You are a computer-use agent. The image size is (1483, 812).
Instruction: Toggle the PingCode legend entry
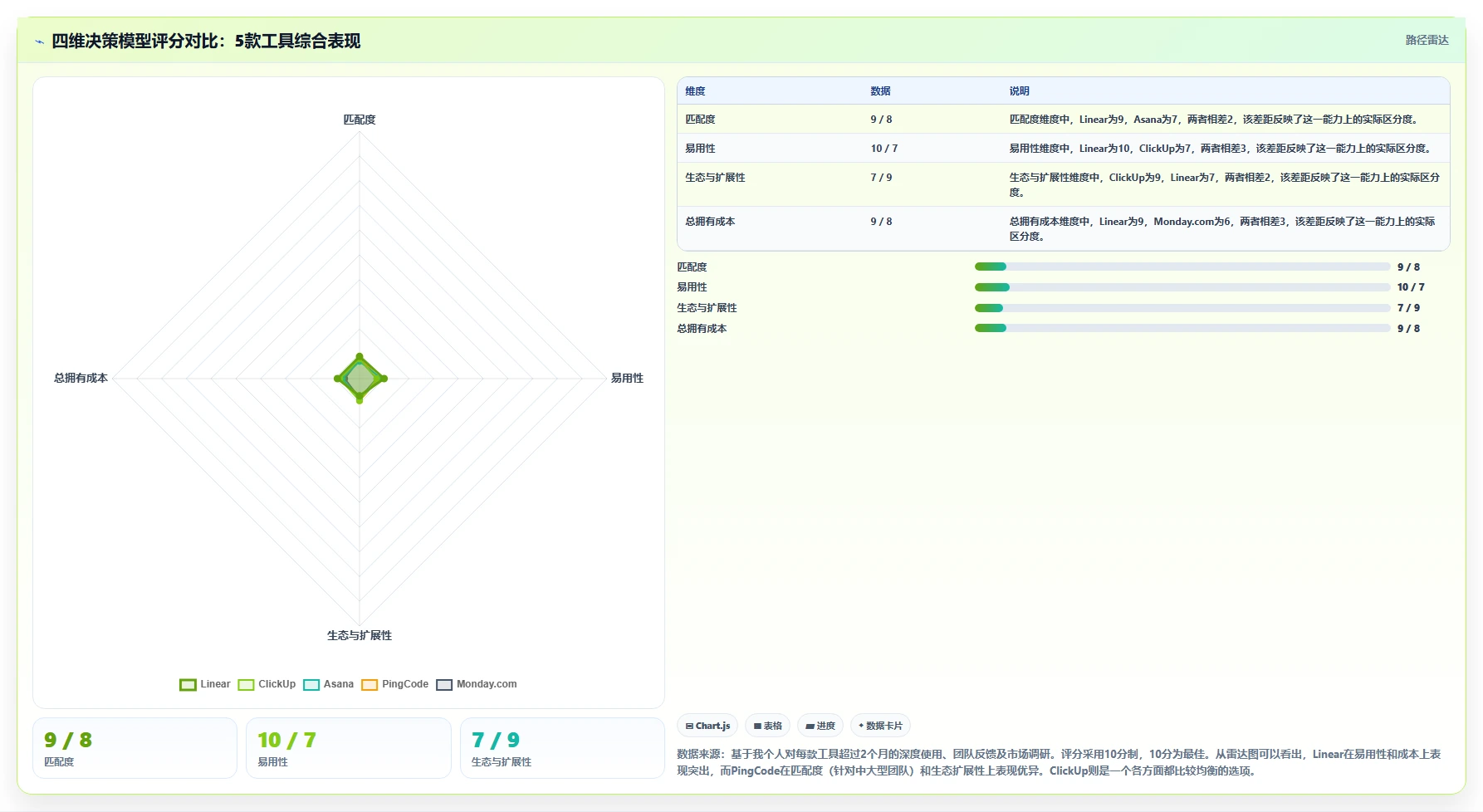point(395,684)
